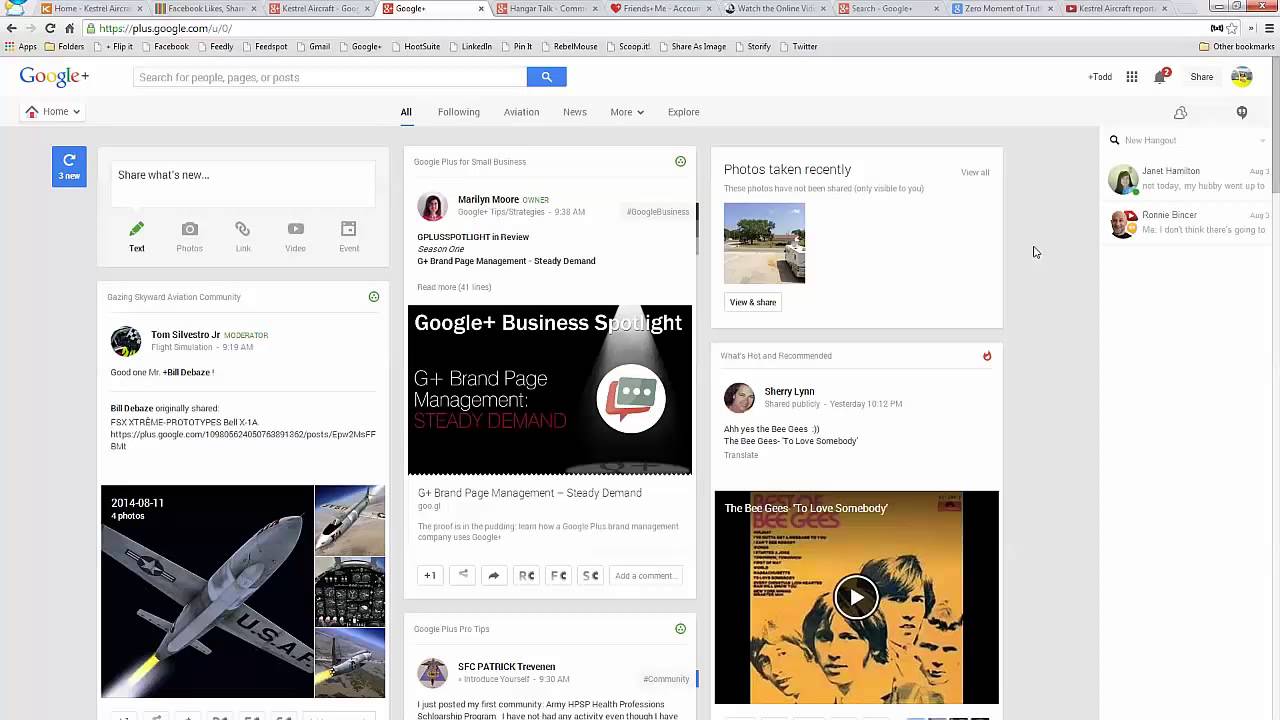Click the Google+ logo

pos(54,77)
